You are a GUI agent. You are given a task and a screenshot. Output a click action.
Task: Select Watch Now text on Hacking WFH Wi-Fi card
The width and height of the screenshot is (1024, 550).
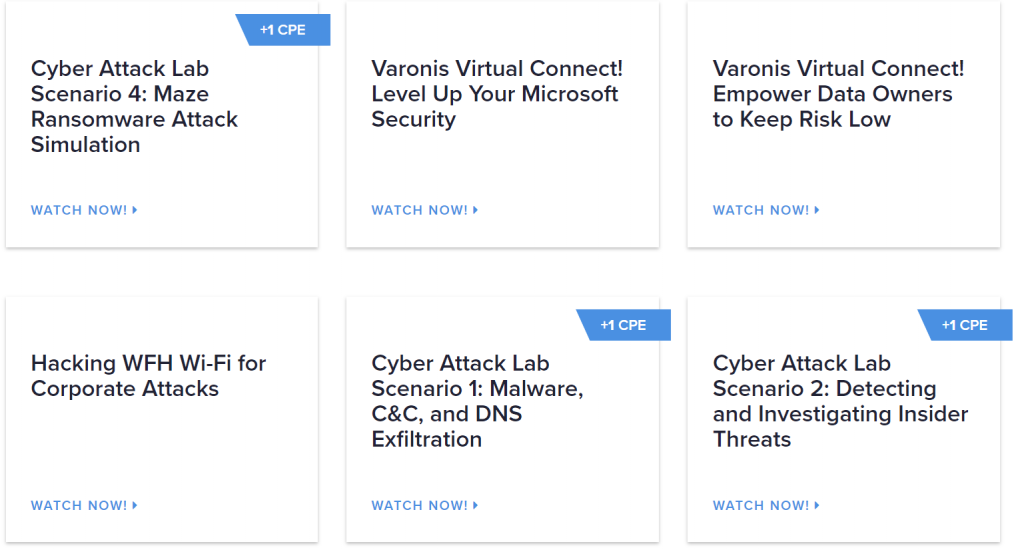click(79, 505)
